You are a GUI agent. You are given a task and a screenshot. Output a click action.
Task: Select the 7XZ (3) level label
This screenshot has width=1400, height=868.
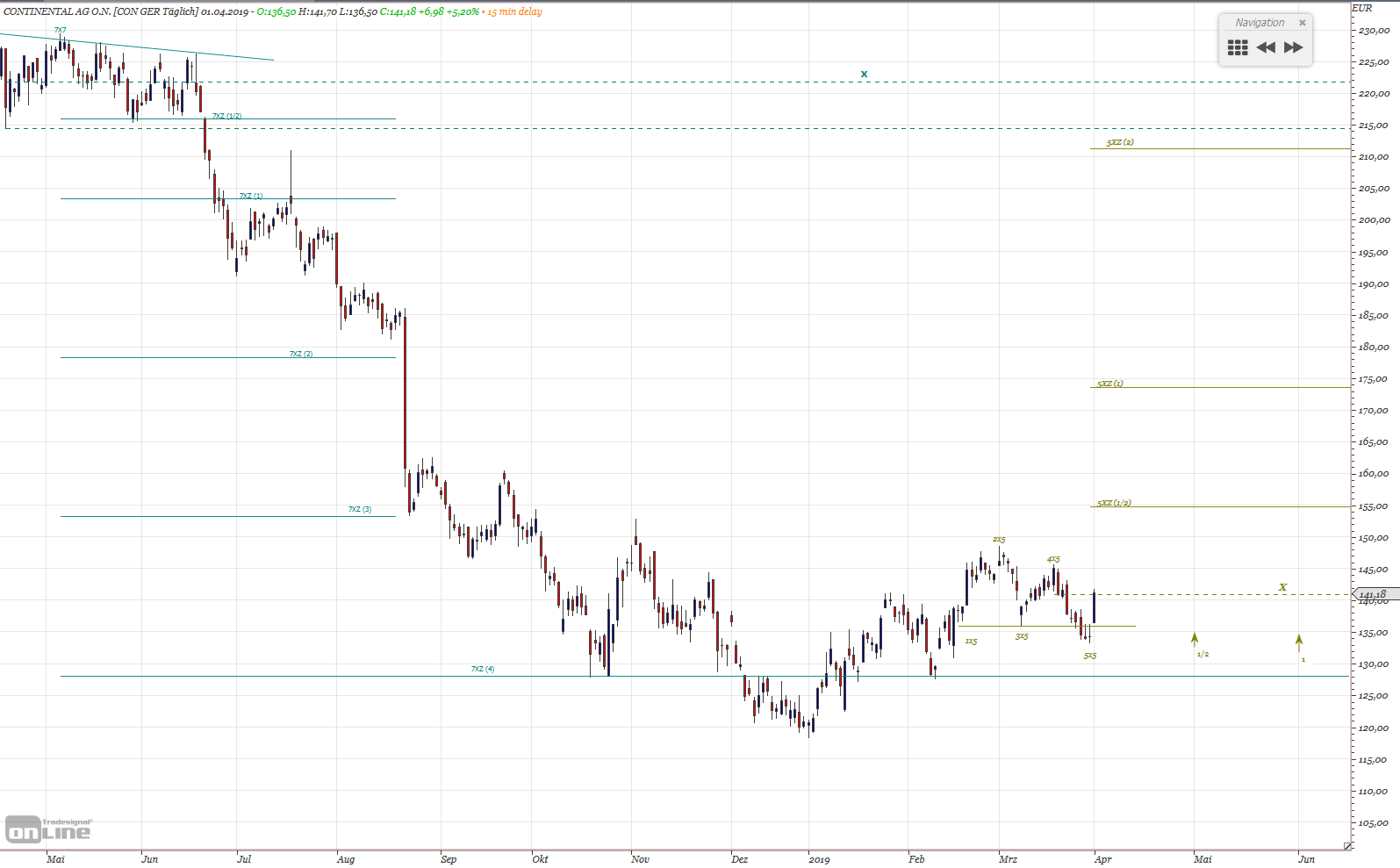pyautogui.click(x=360, y=509)
